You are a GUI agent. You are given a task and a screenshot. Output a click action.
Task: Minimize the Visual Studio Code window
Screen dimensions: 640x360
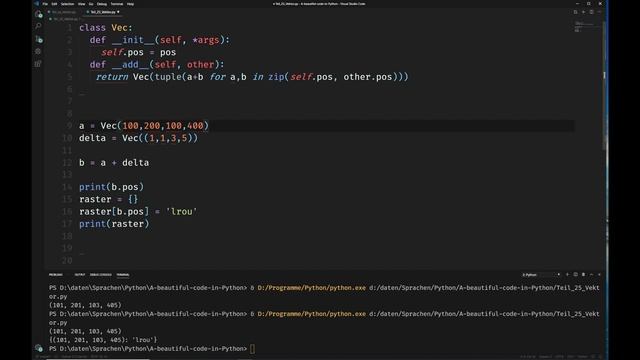pos(577,4)
